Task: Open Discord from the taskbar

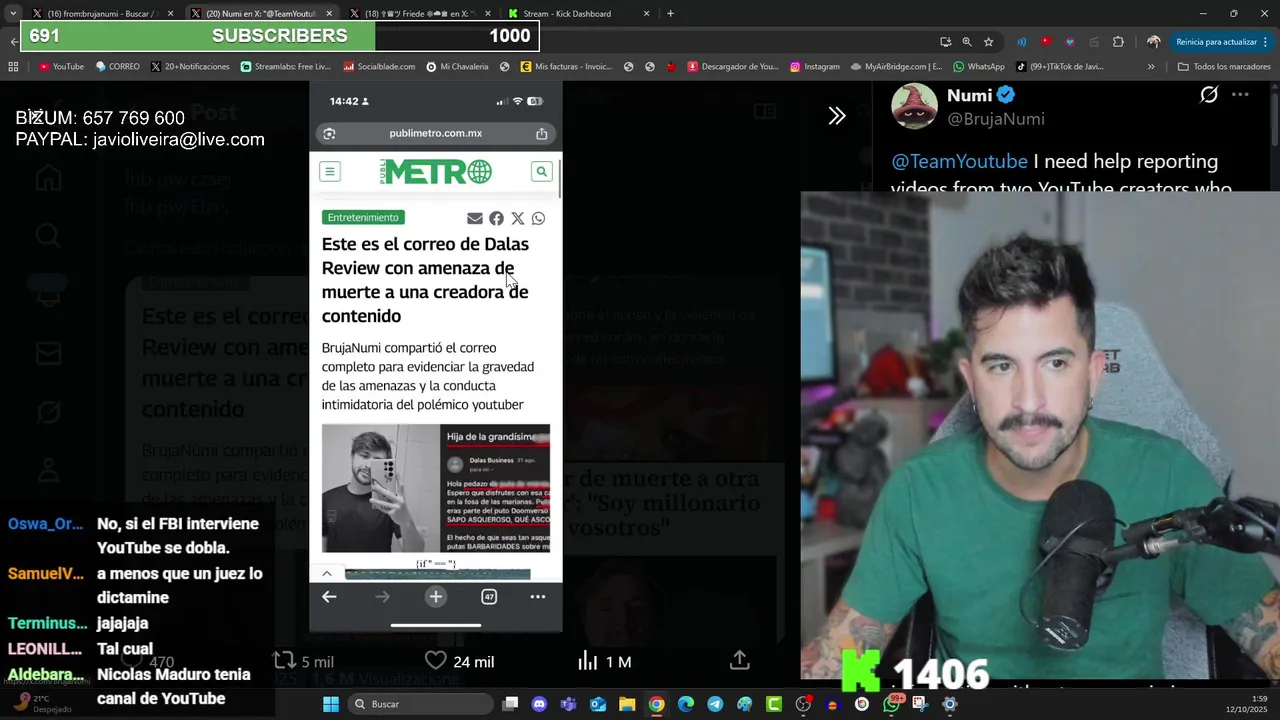Action: point(539,704)
